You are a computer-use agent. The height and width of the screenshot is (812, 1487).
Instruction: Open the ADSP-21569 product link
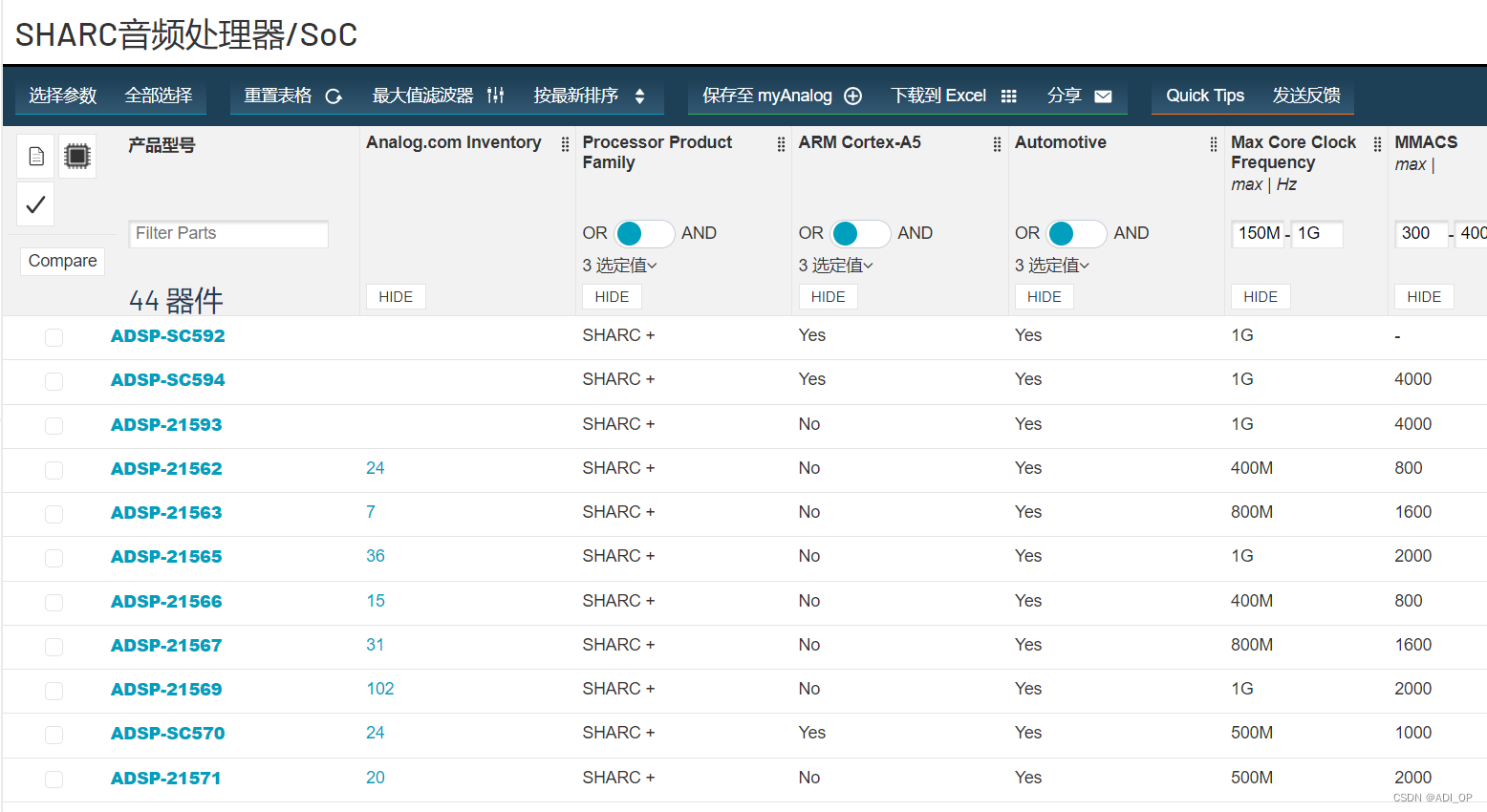tap(166, 690)
